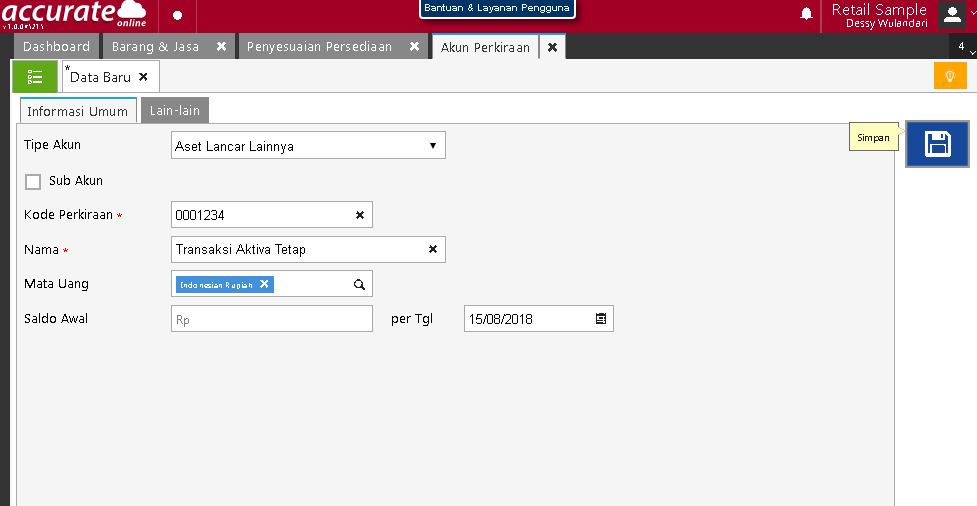Switch to the Dashboard tab
The height and width of the screenshot is (506, 977).
coord(56,47)
